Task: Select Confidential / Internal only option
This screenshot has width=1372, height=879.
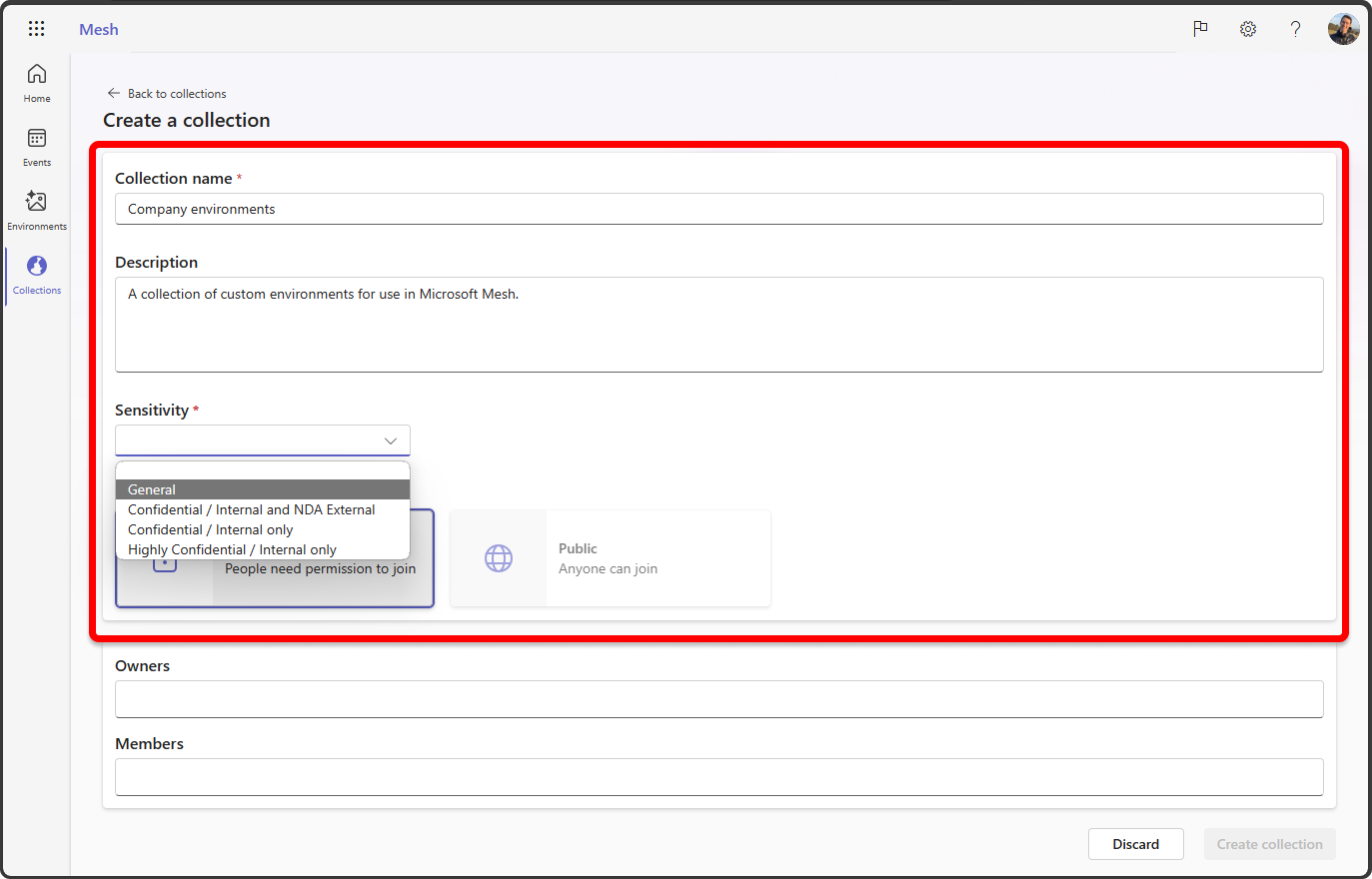Action: pyautogui.click(x=210, y=529)
